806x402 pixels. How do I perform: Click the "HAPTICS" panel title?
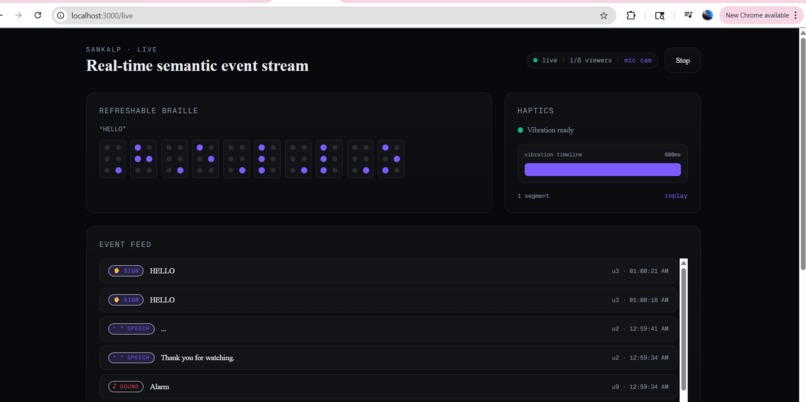point(536,111)
